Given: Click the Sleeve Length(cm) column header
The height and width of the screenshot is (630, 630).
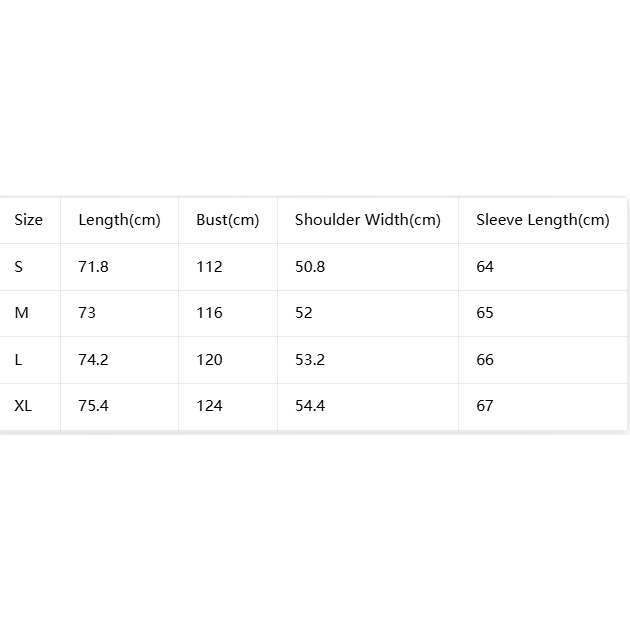Looking at the screenshot, I should (543, 220).
